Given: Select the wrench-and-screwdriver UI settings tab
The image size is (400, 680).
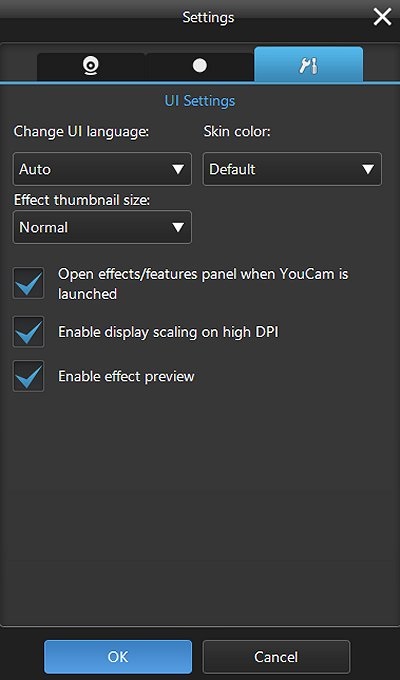Looking at the screenshot, I should tap(308, 65).
